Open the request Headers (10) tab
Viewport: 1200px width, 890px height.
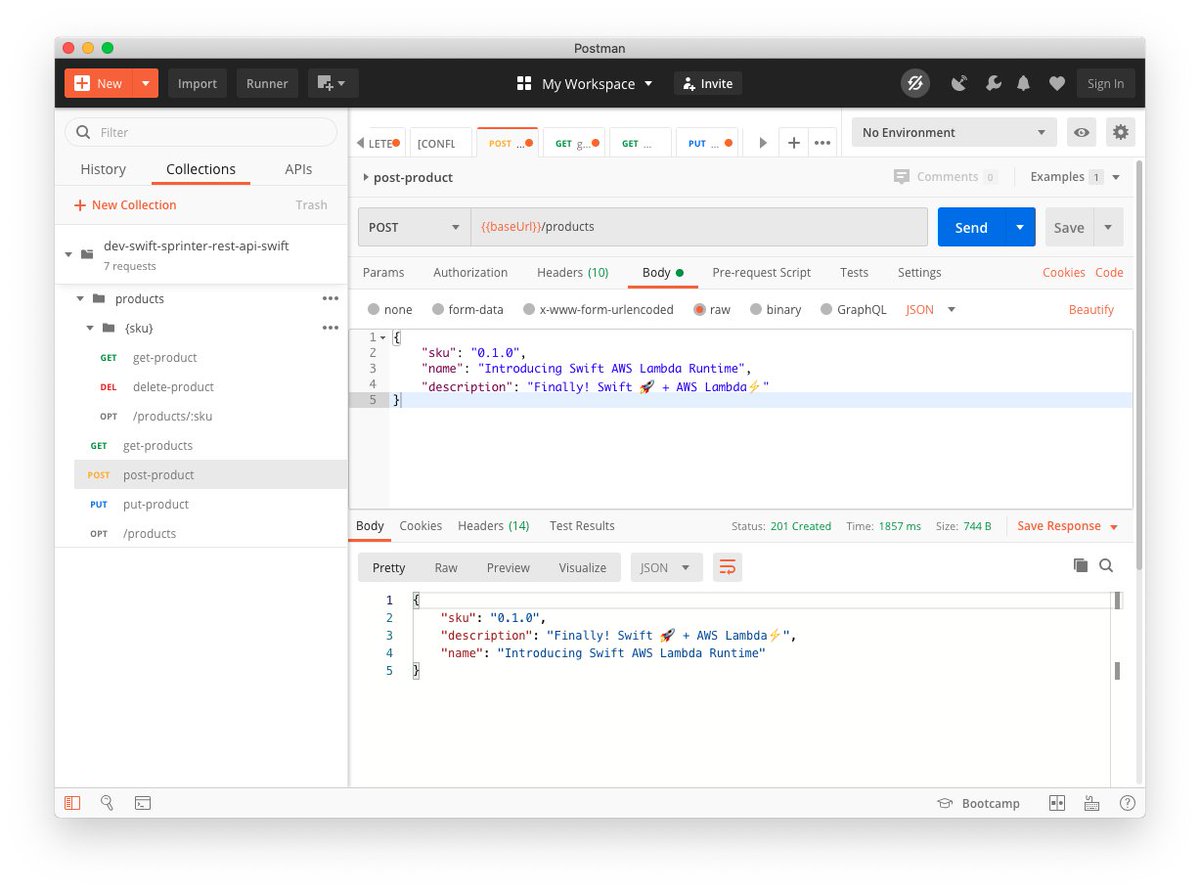(572, 272)
